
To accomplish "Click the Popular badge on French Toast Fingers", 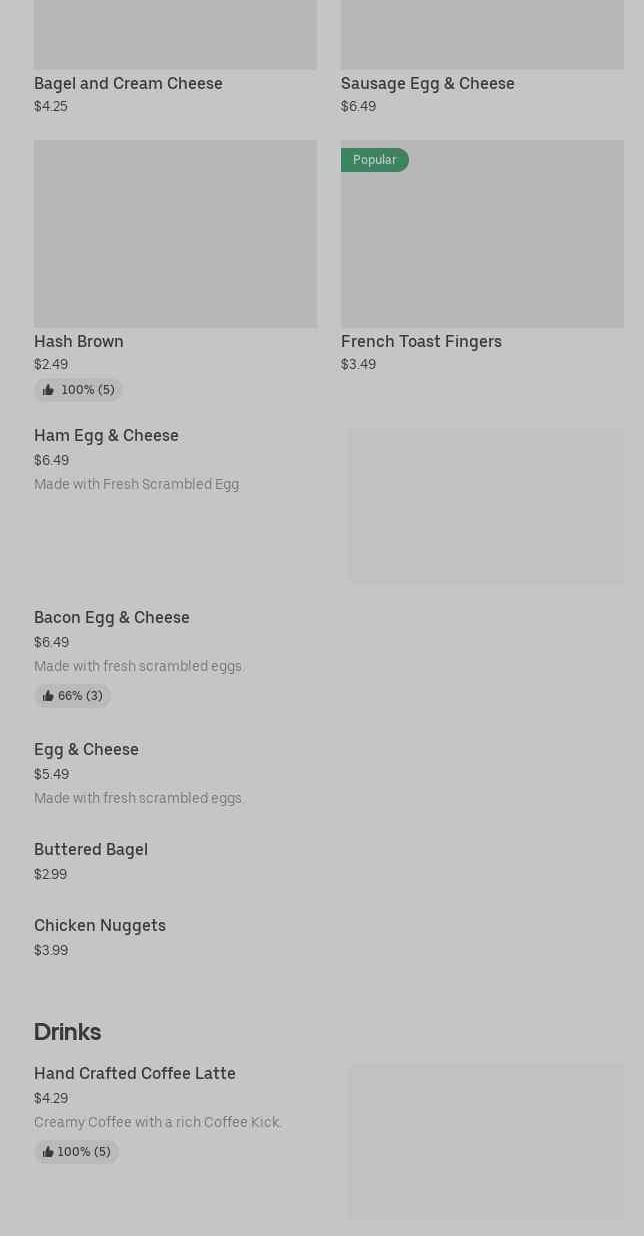I will [374, 160].
